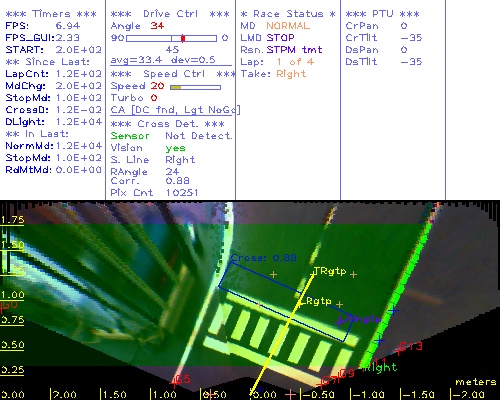
Task: Click the CA [DC fnd, Lgt NoGo] status line
Action: point(175,110)
